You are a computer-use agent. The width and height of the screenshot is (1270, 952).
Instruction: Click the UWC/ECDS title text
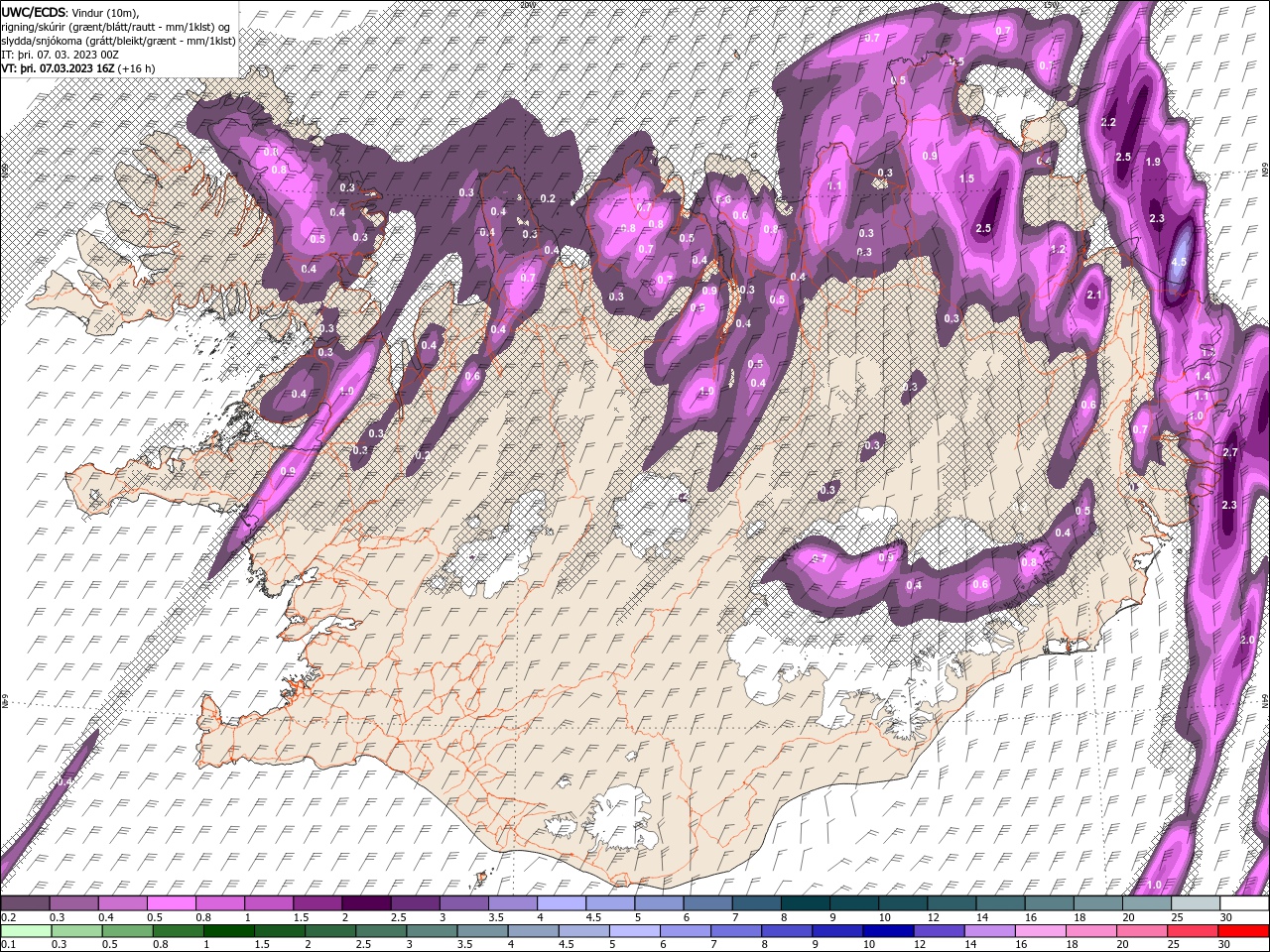(34, 11)
